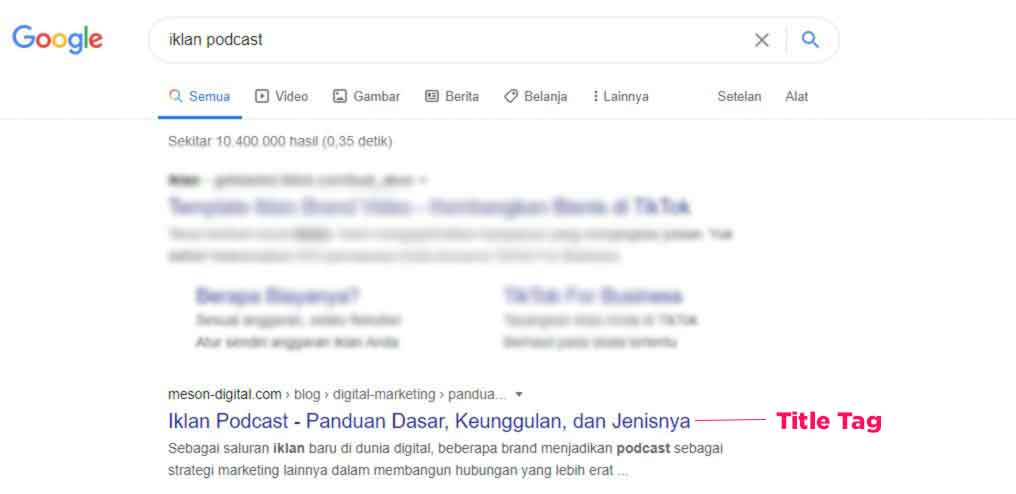Click the blue magnifier search button
The height and width of the screenshot is (494, 1016).
point(810,40)
